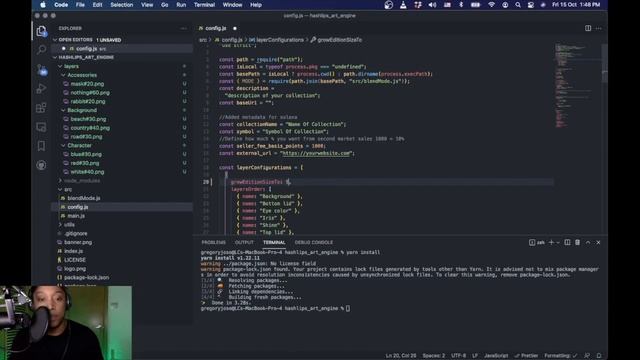Image resolution: width=640 pixels, height=360 pixels.
Task: Click Spaces: 2 indentation setting
Action: coord(433,356)
